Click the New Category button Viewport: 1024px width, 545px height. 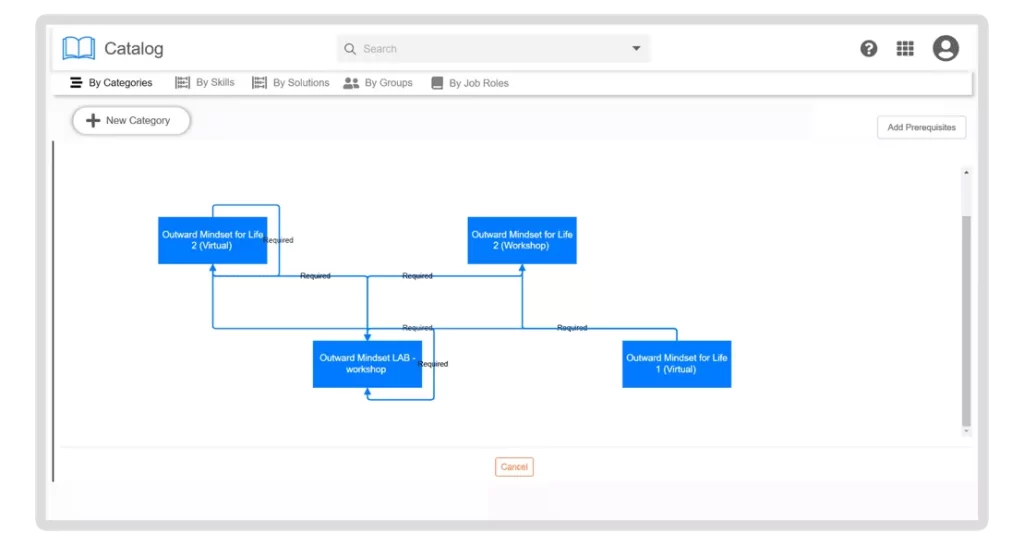coord(131,121)
